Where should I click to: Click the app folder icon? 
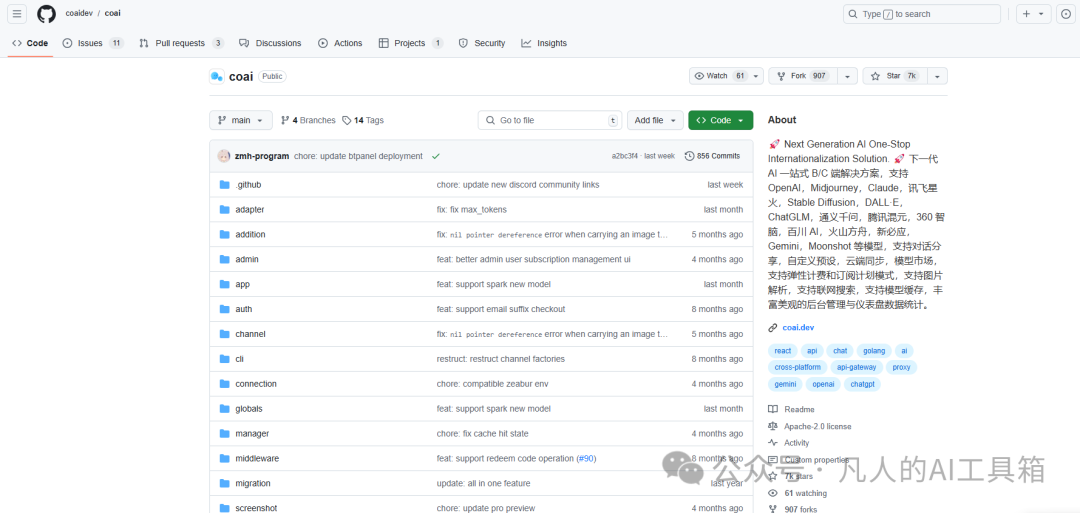coord(224,284)
